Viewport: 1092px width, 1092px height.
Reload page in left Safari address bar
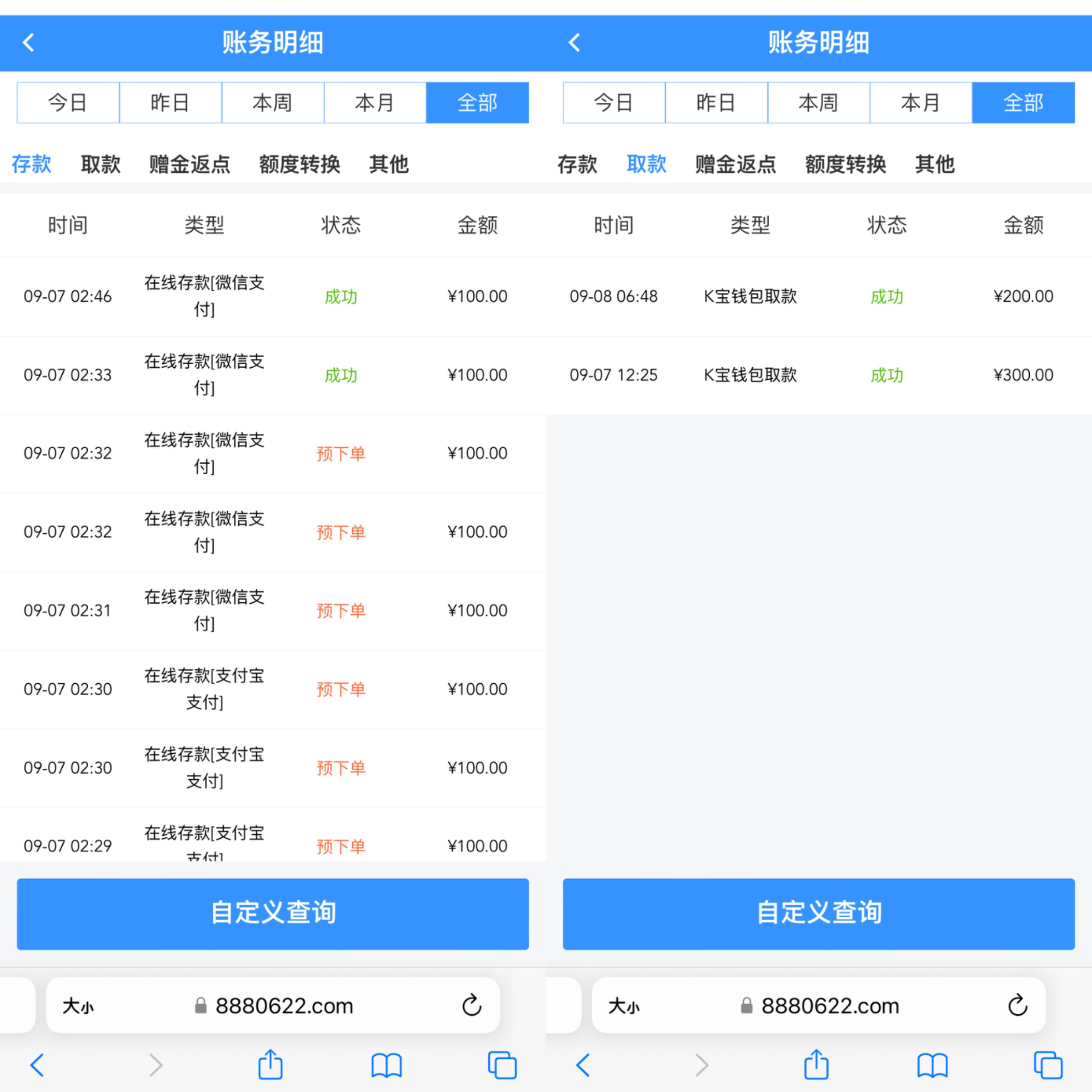471,1005
